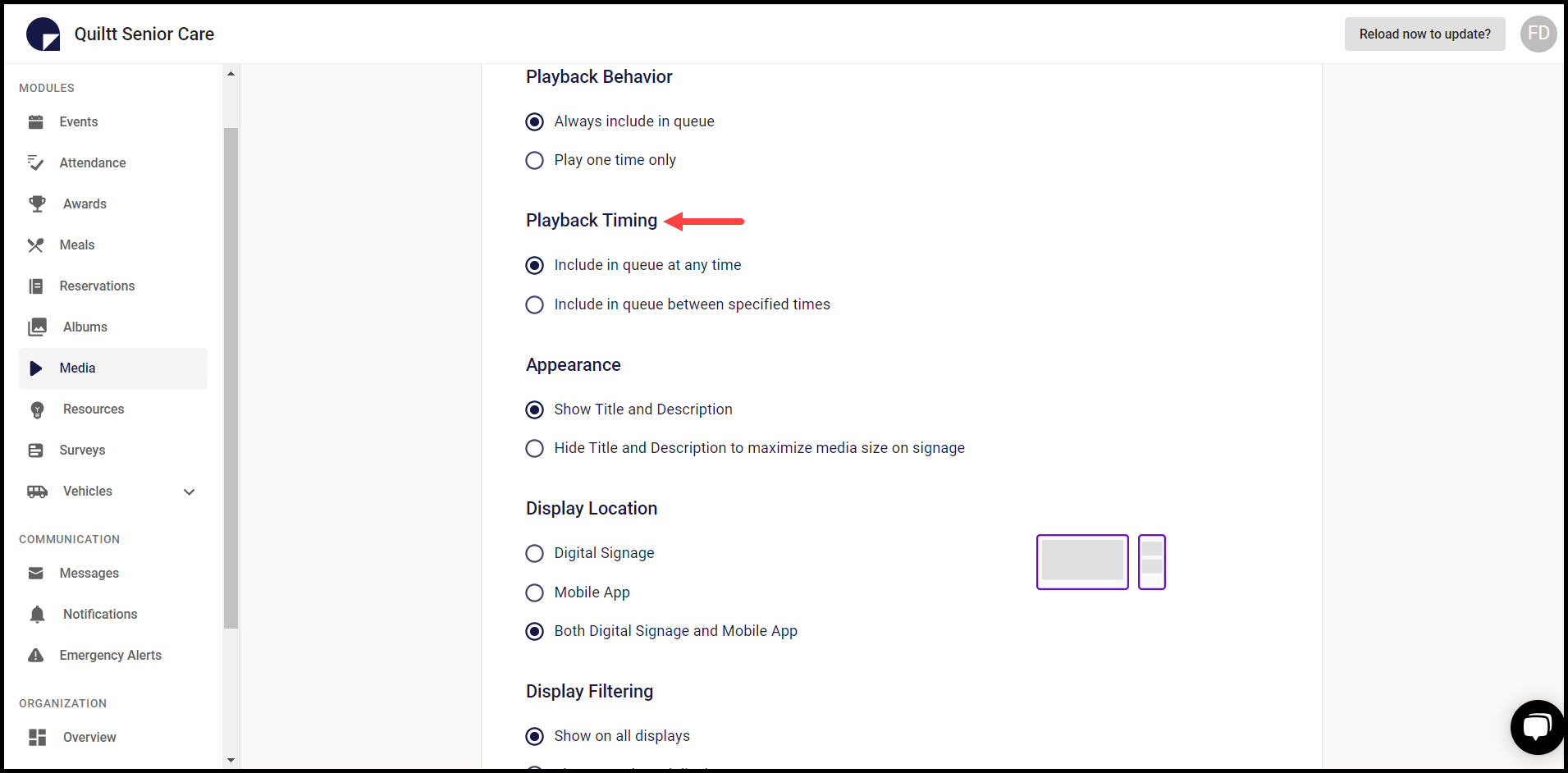
Task: Select Play one time only
Action: [535, 161]
